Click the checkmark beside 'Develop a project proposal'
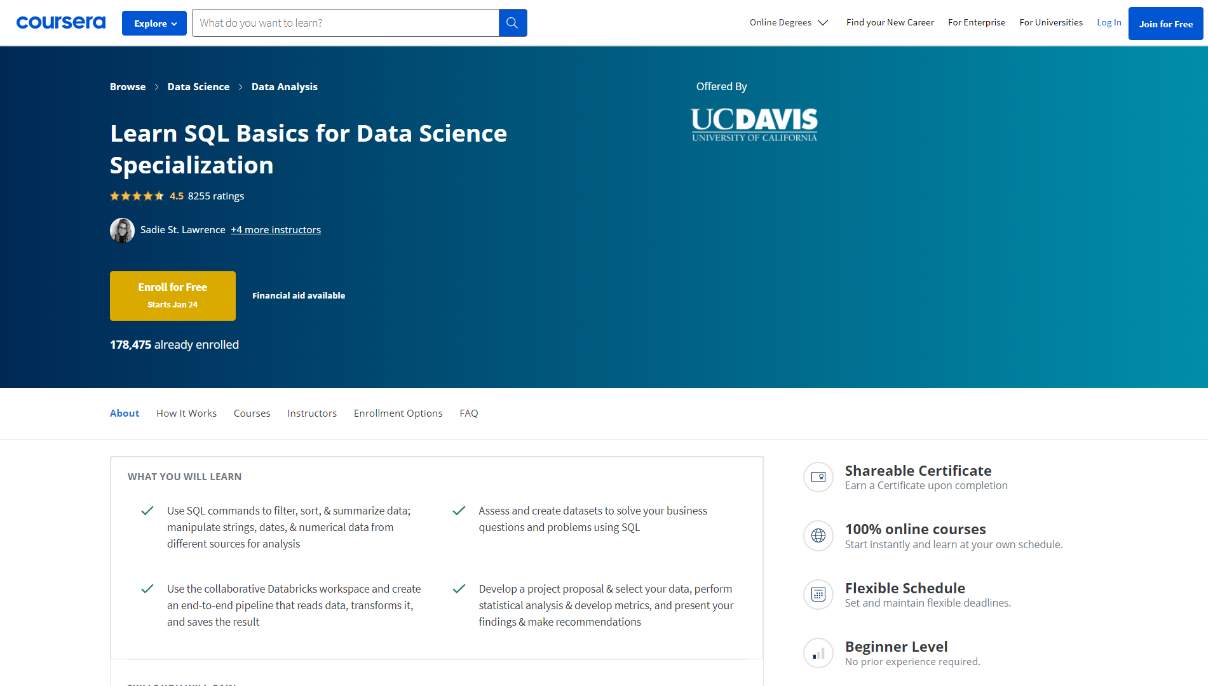The height and width of the screenshot is (686, 1208). (459, 589)
